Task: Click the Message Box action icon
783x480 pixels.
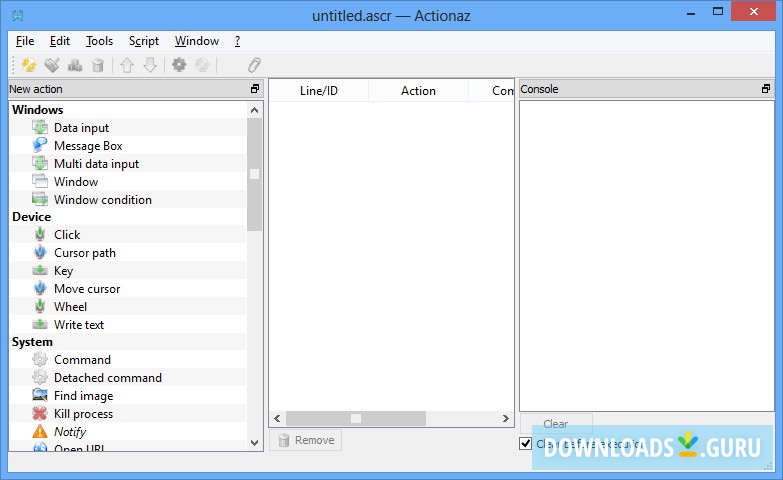Action: [x=40, y=145]
